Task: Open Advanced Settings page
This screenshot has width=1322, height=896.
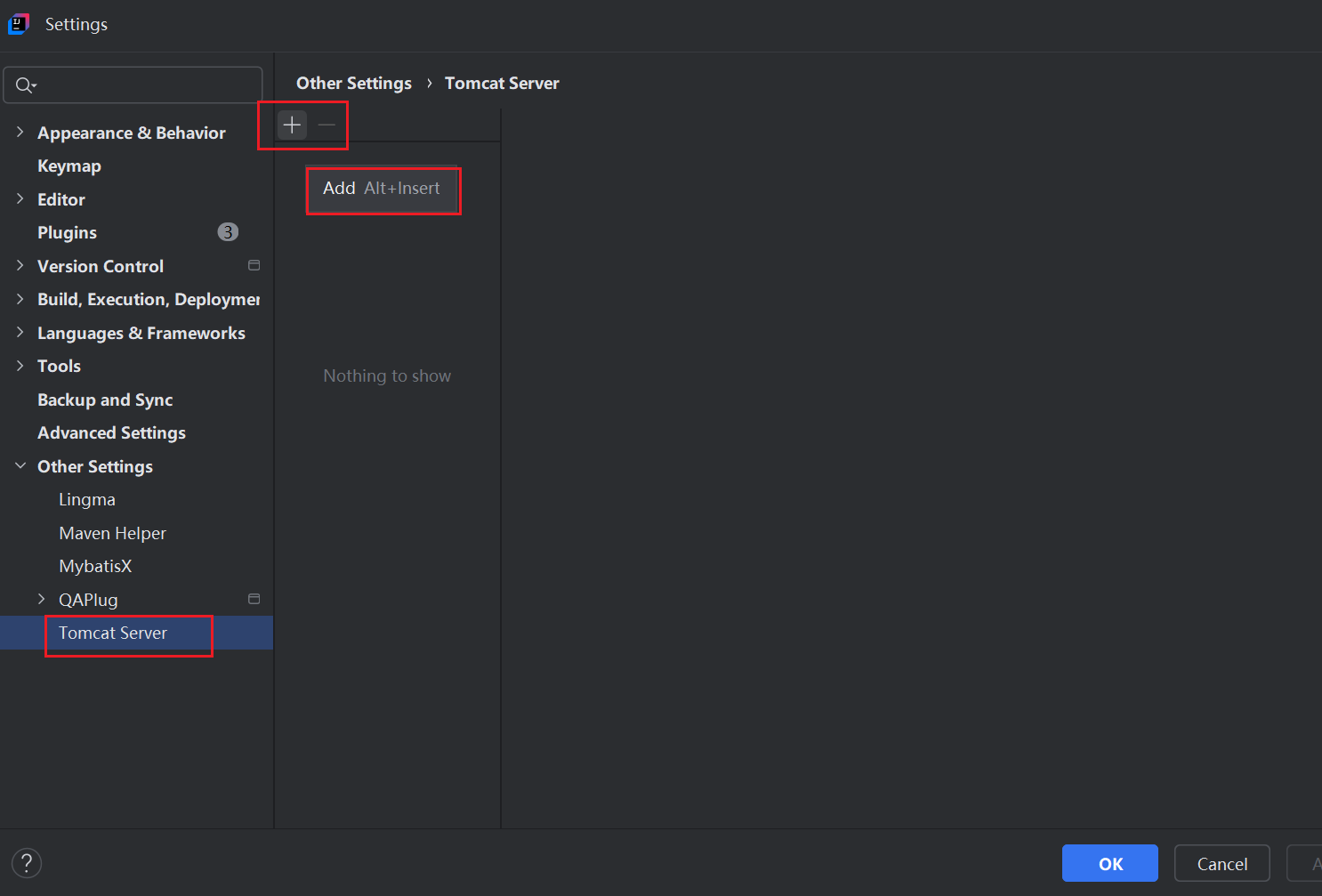Action: pyautogui.click(x=111, y=433)
